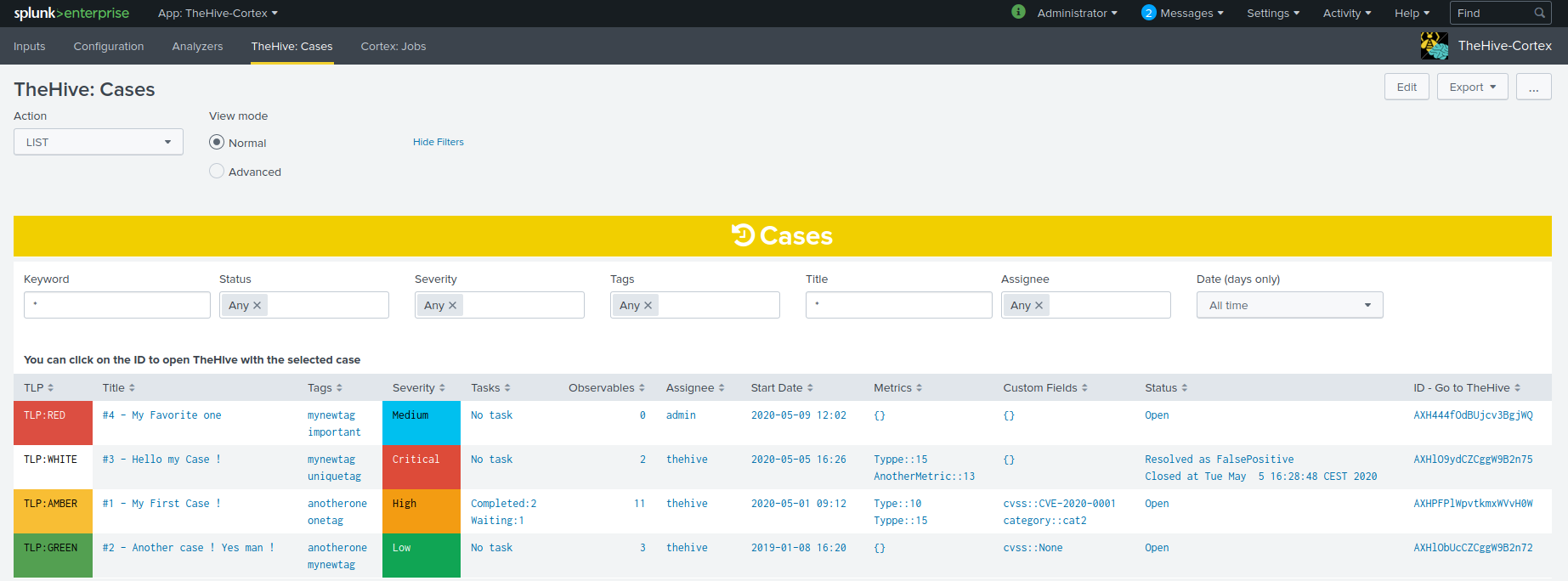Click the Cases history icon in banner
1568x581 pixels.
pyautogui.click(x=743, y=235)
